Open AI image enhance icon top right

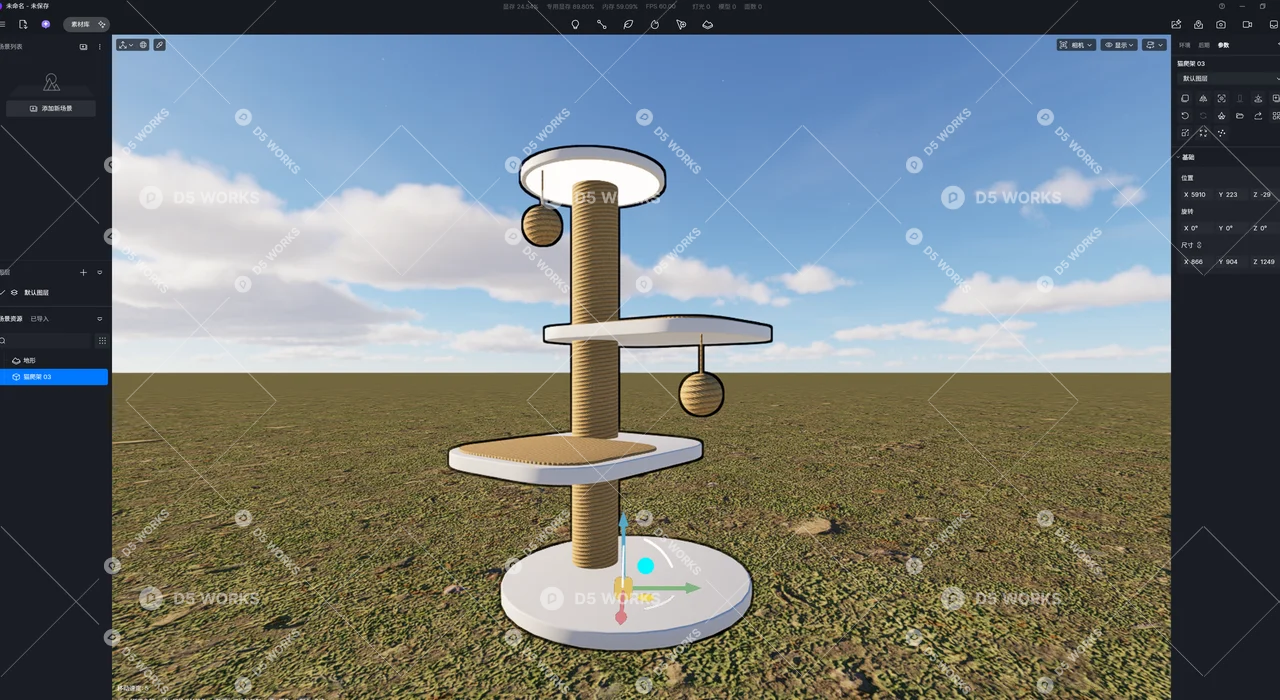click(1176, 24)
